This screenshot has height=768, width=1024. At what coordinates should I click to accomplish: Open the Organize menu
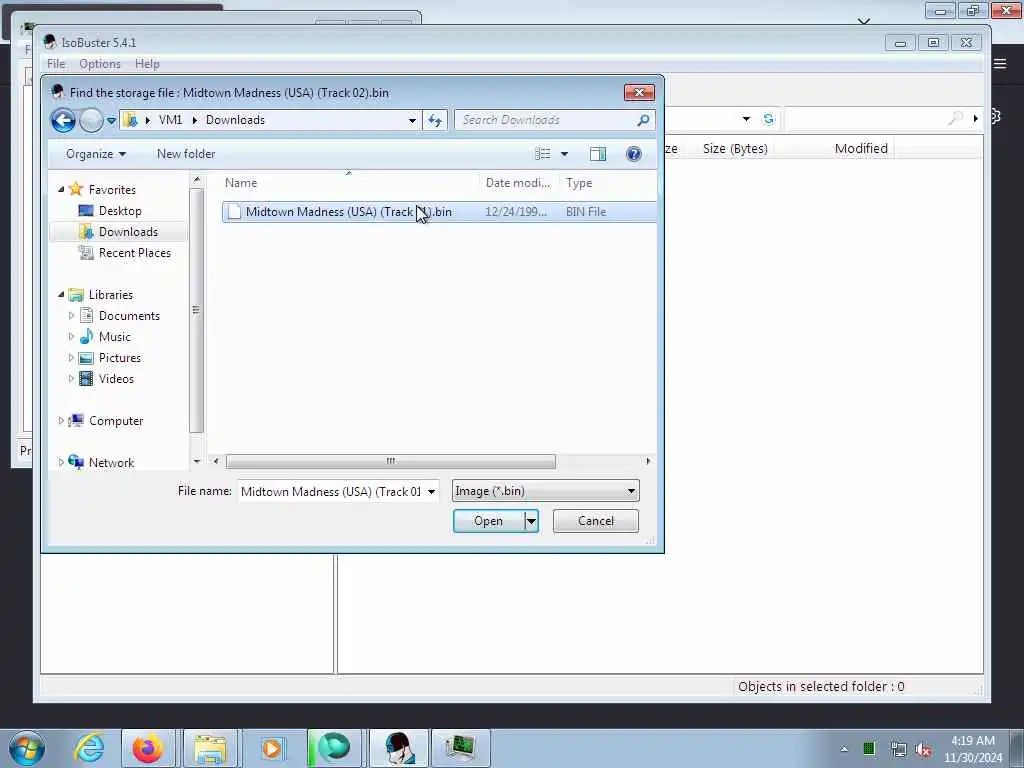95,154
